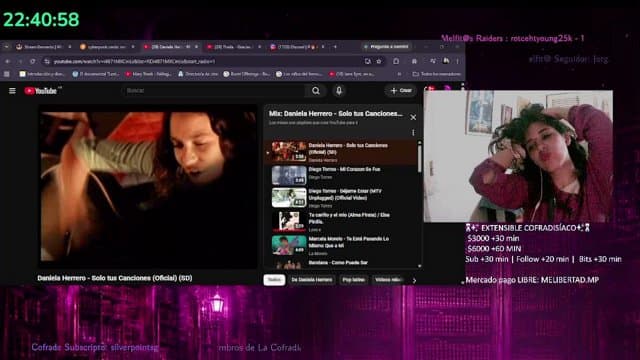
Task: Open the Mix playlist options menu
Action: coord(413,133)
